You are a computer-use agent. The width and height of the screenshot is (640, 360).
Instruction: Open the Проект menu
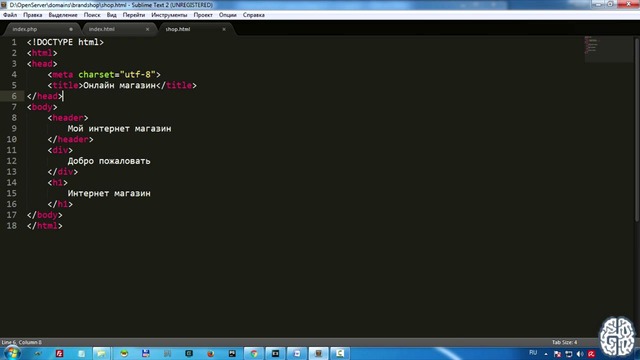pyautogui.click(x=203, y=15)
